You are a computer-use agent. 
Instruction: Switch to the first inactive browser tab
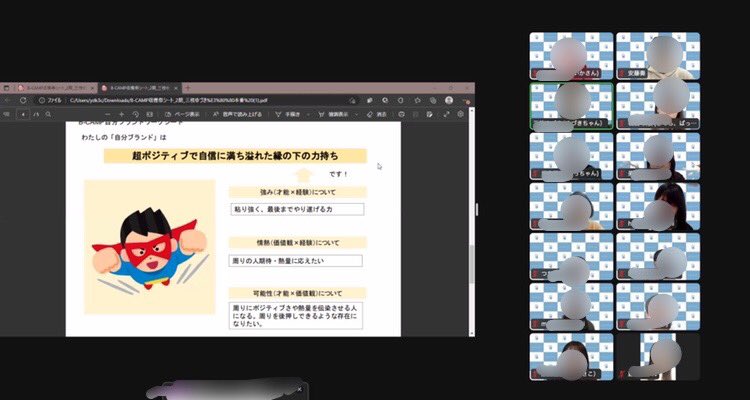point(55,88)
